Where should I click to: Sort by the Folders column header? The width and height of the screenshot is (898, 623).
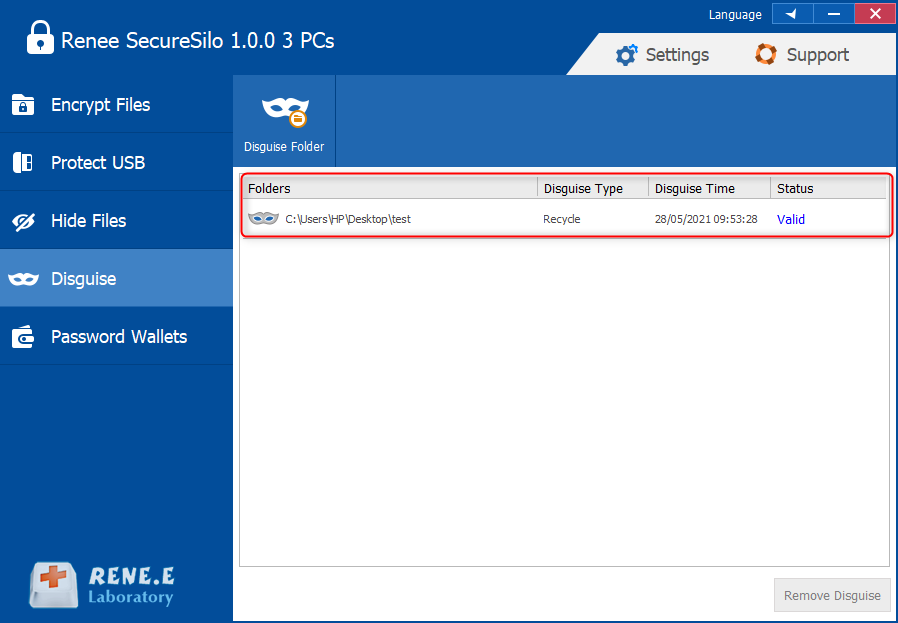390,188
